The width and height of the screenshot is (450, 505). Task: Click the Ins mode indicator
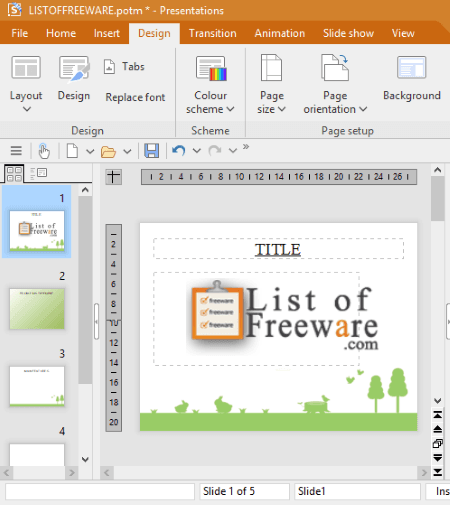pyautogui.click(x=439, y=491)
